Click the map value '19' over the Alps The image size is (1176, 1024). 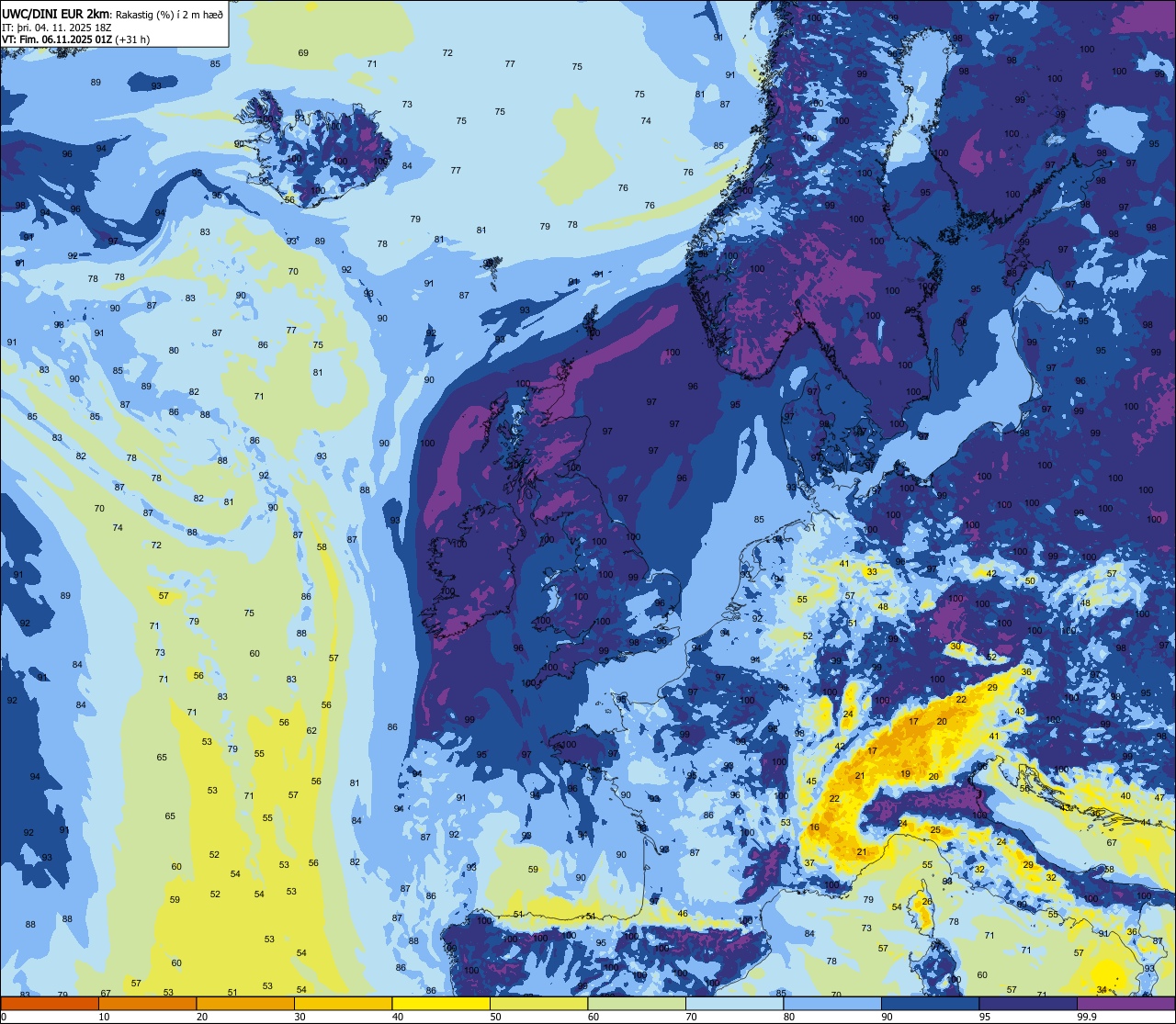point(905,773)
